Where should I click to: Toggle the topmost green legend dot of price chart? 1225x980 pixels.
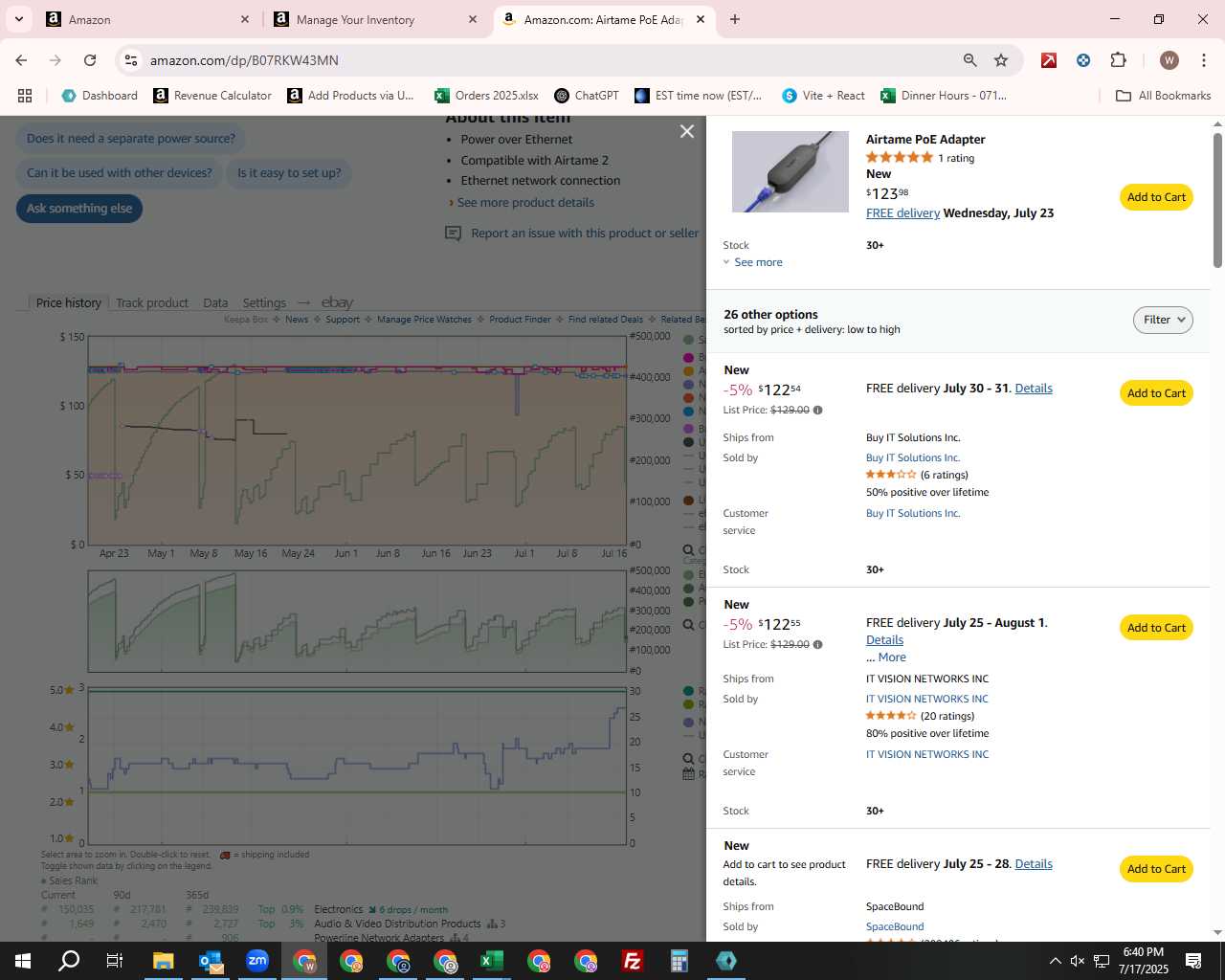coord(689,340)
